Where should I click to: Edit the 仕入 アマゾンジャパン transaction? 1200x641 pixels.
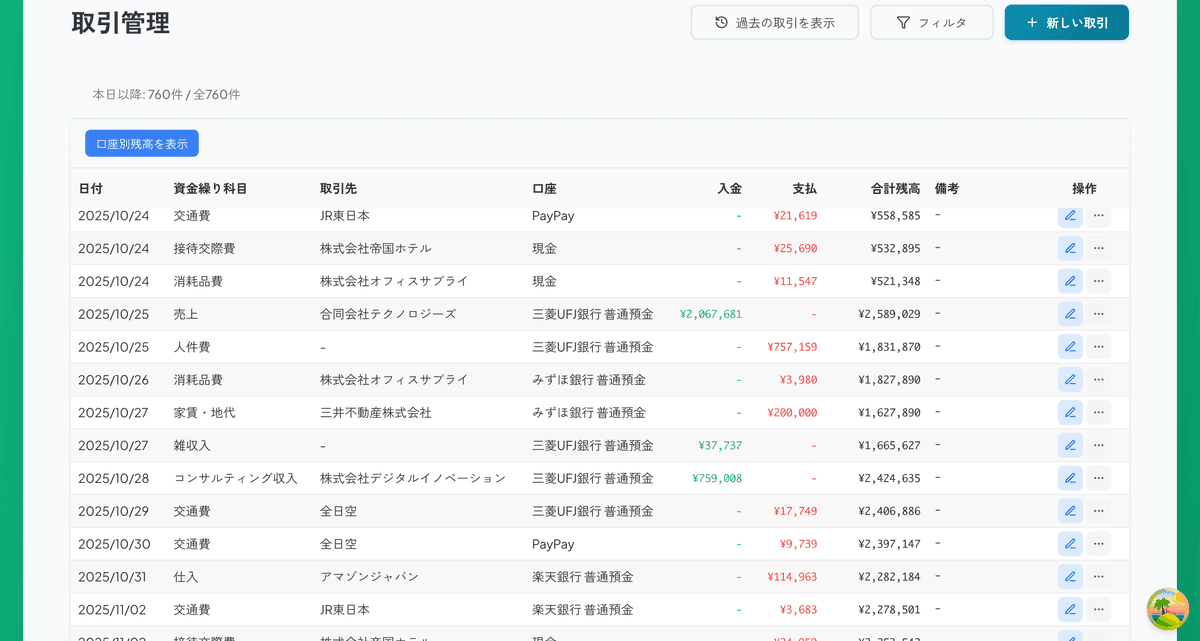pyautogui.click(x=1070, y=577)
